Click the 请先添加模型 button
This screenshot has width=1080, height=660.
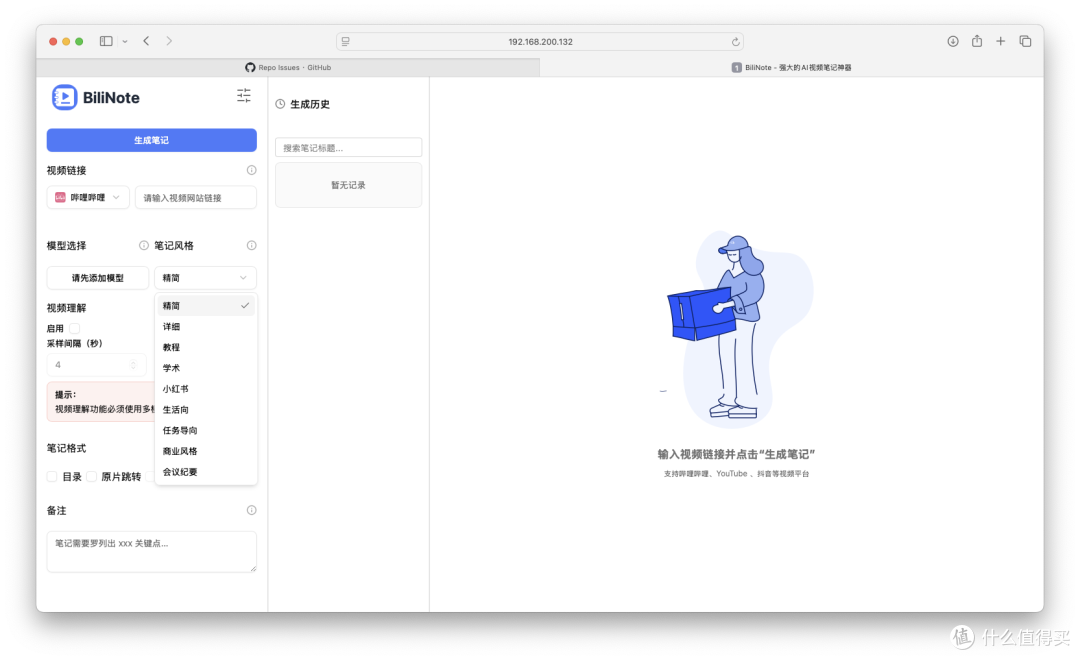[98, 278]
